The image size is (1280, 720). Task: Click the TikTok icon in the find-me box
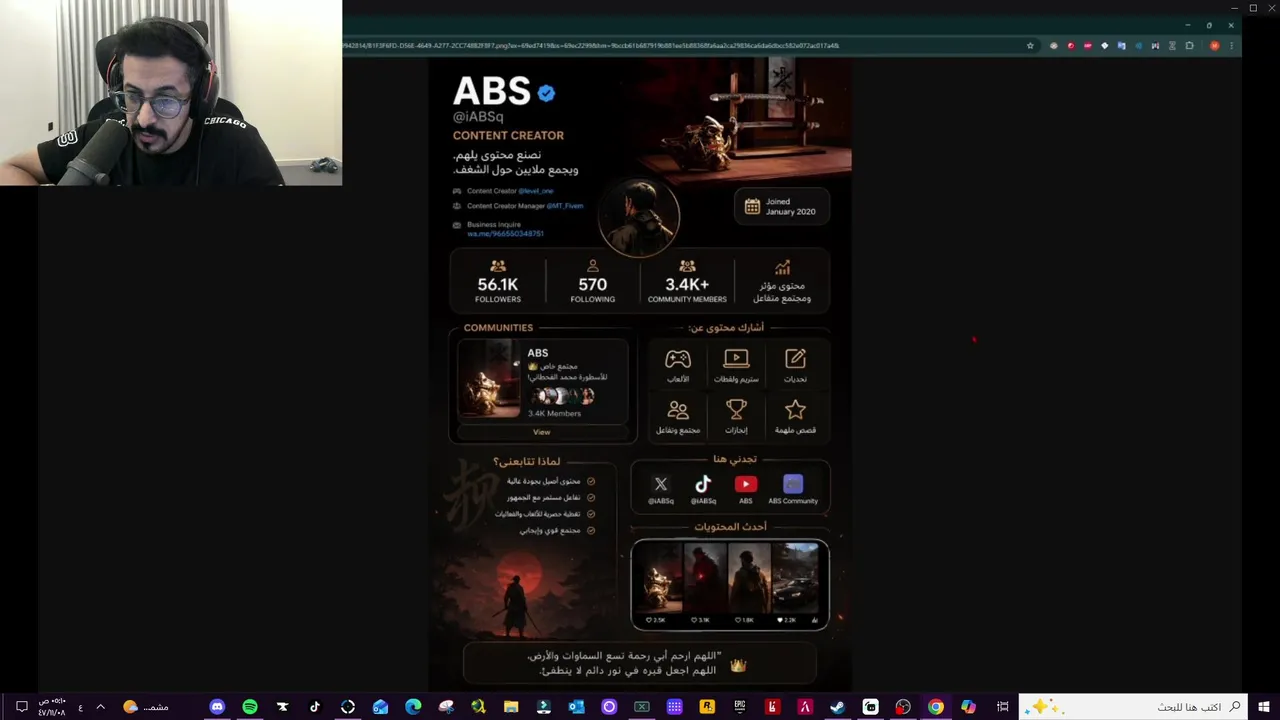point(703,484)
